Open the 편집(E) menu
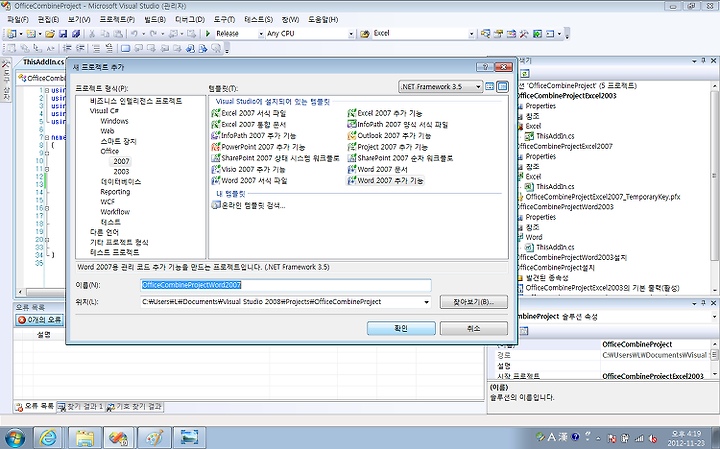The height and width of the screenshot is (449, 720). (x=48, y=20)
